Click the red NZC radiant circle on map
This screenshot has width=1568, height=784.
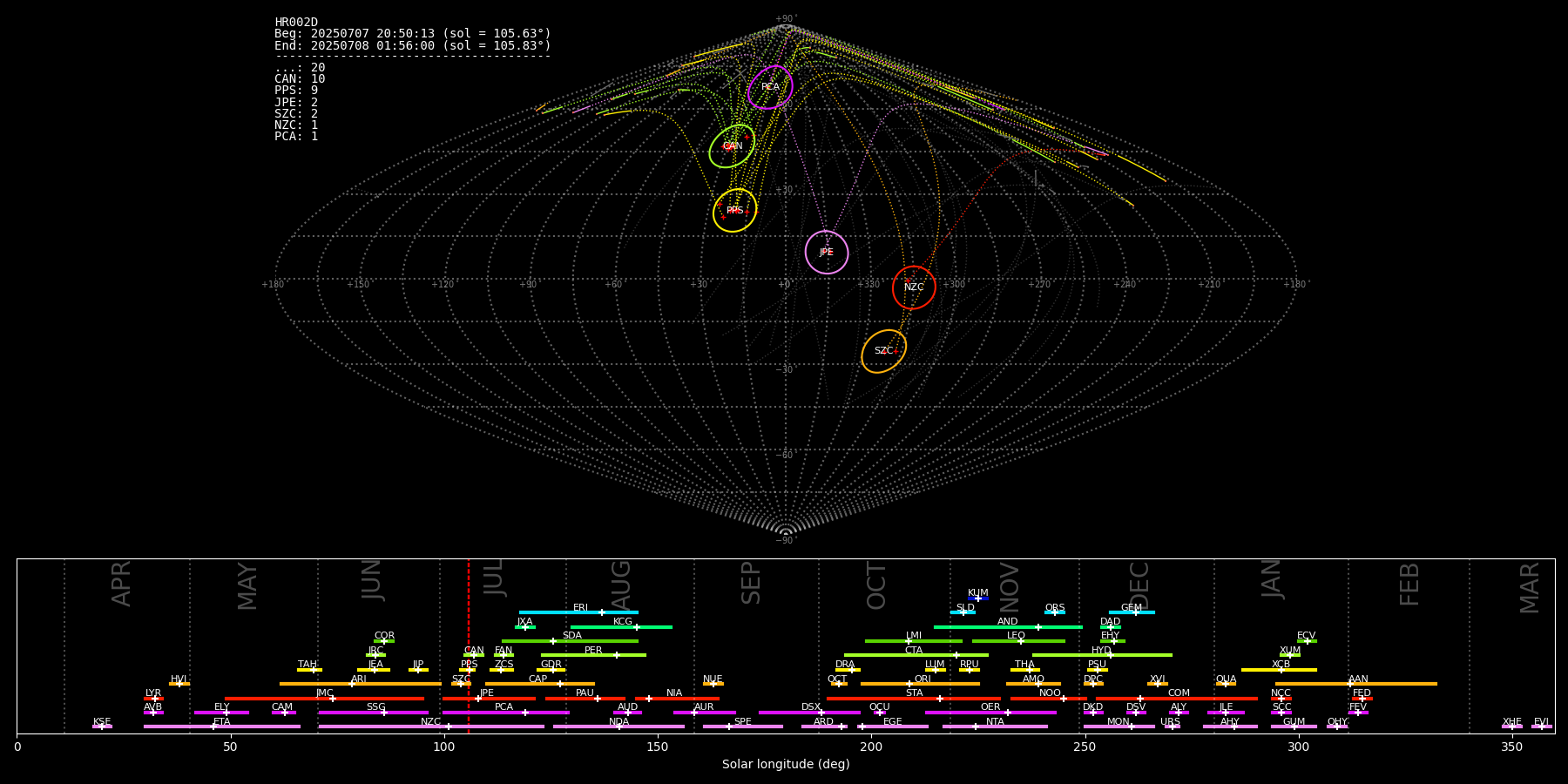coord(914,287)
